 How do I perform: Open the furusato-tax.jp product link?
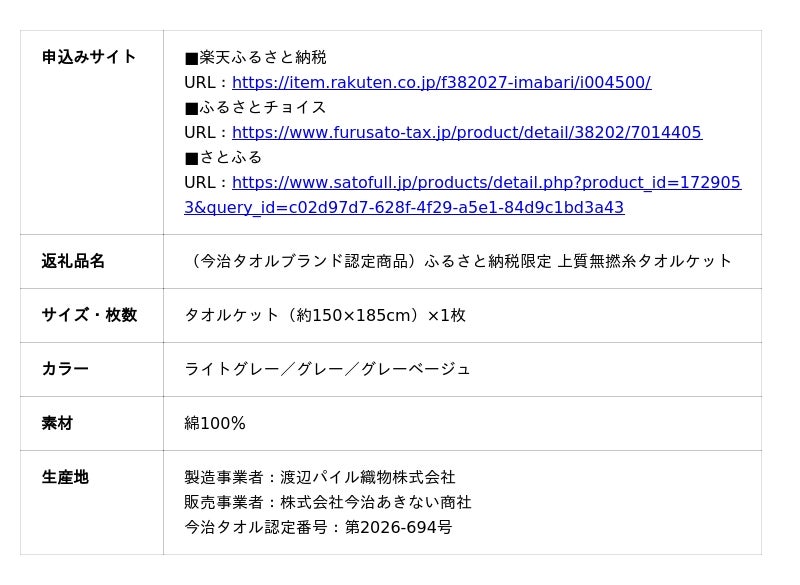(x=467, y=133)
